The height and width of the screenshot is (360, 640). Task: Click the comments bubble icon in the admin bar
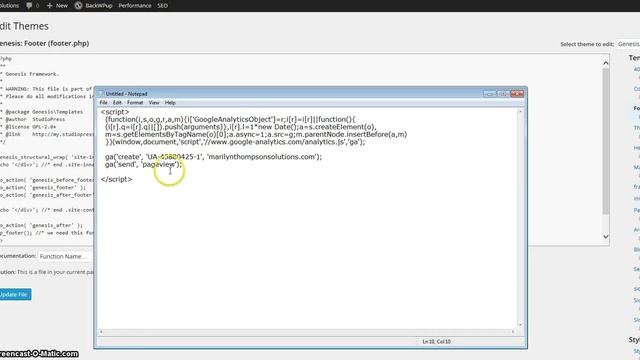pos(29,6)
